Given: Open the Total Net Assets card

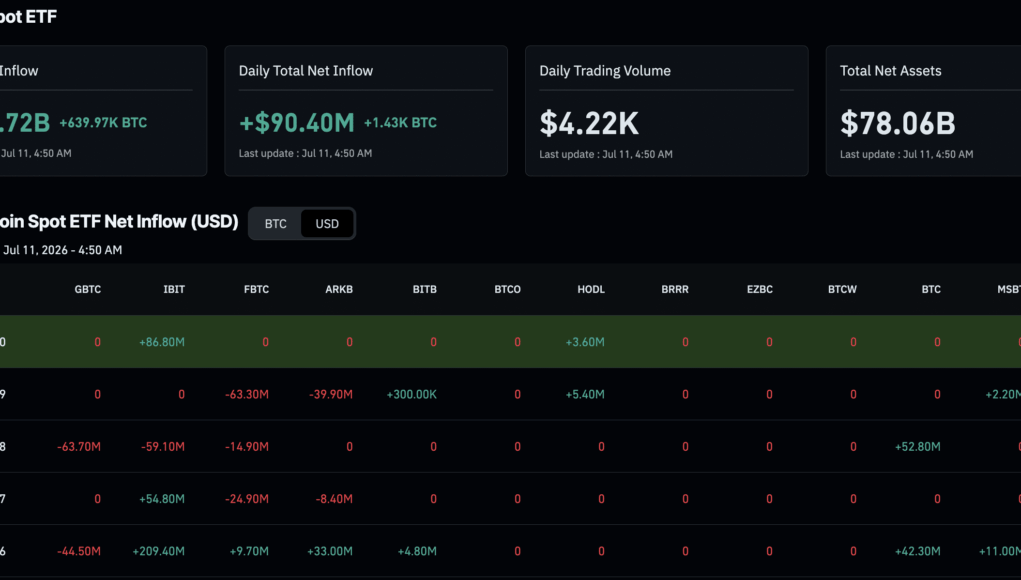Looking at the screenshot, I should 923,111.
